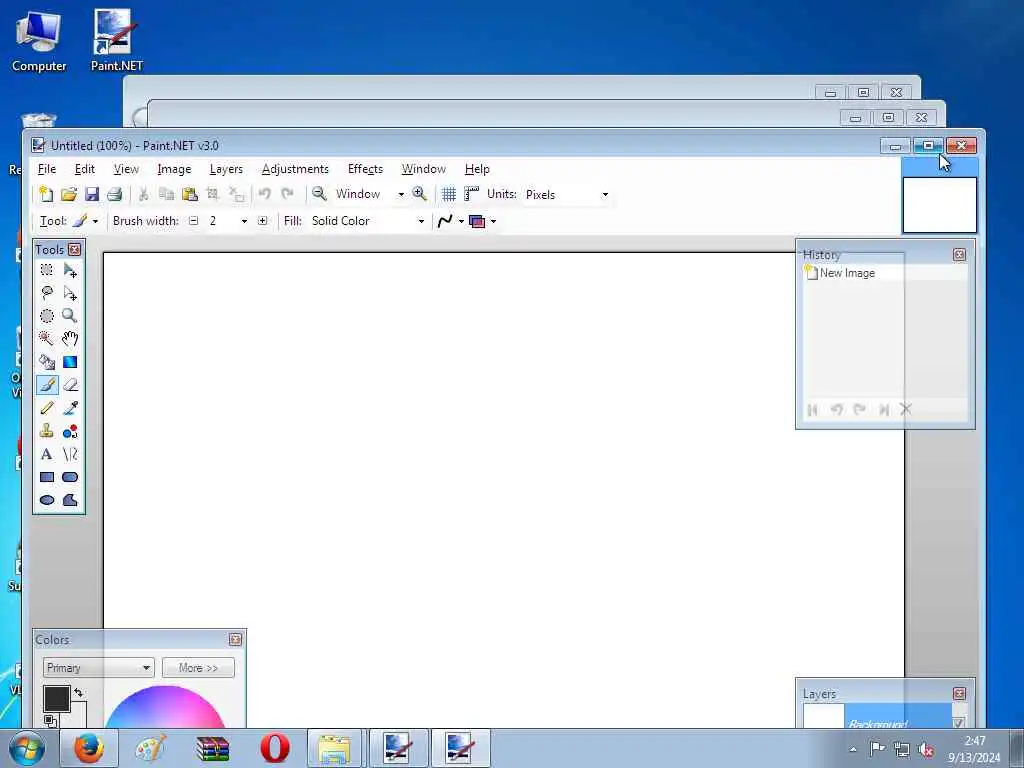The image size is (1024, 768).
Task: Select the Color Picker eyedropper tool
Action: coord(70,408)
